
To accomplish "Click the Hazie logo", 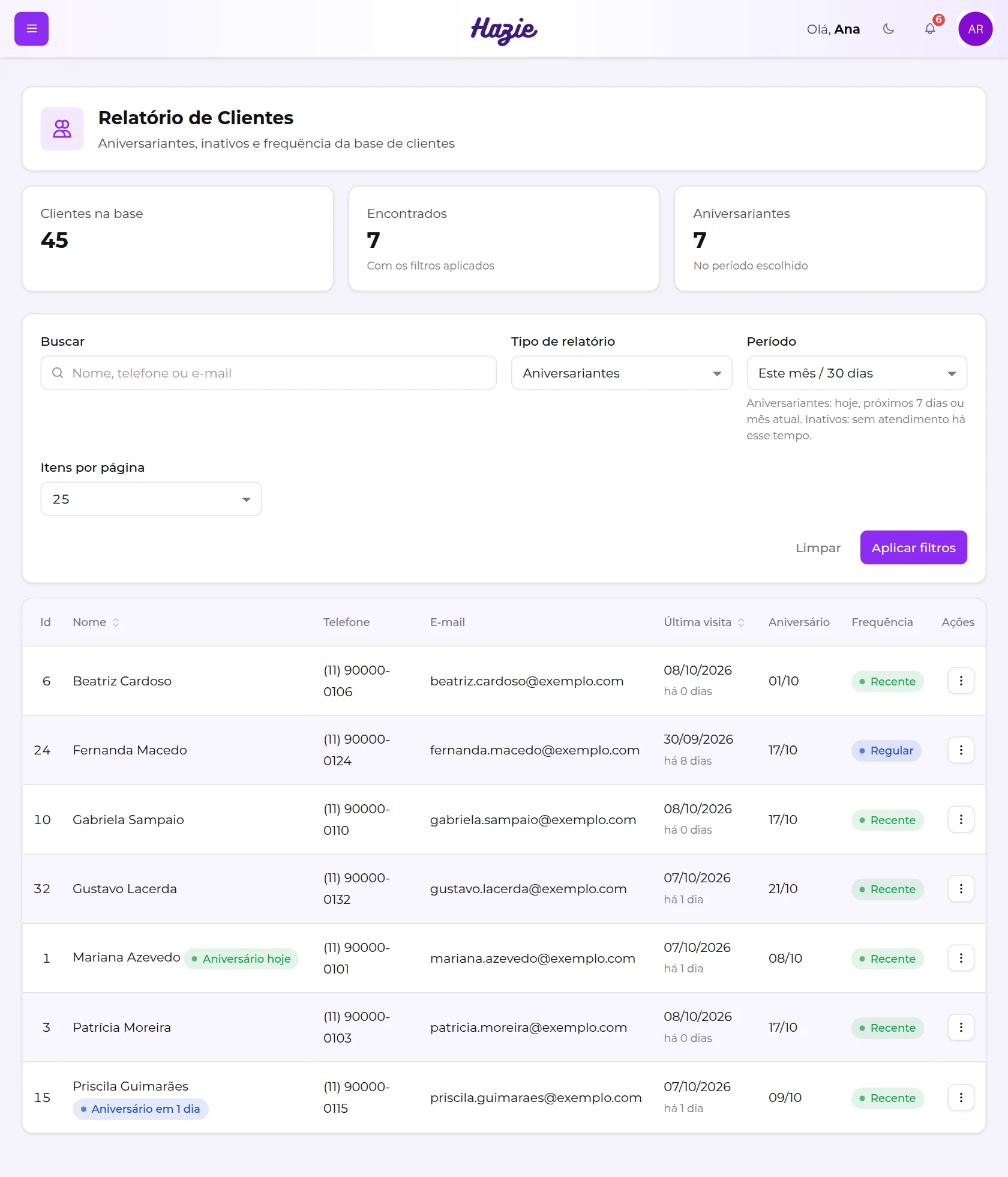I will tap(504, 30).
